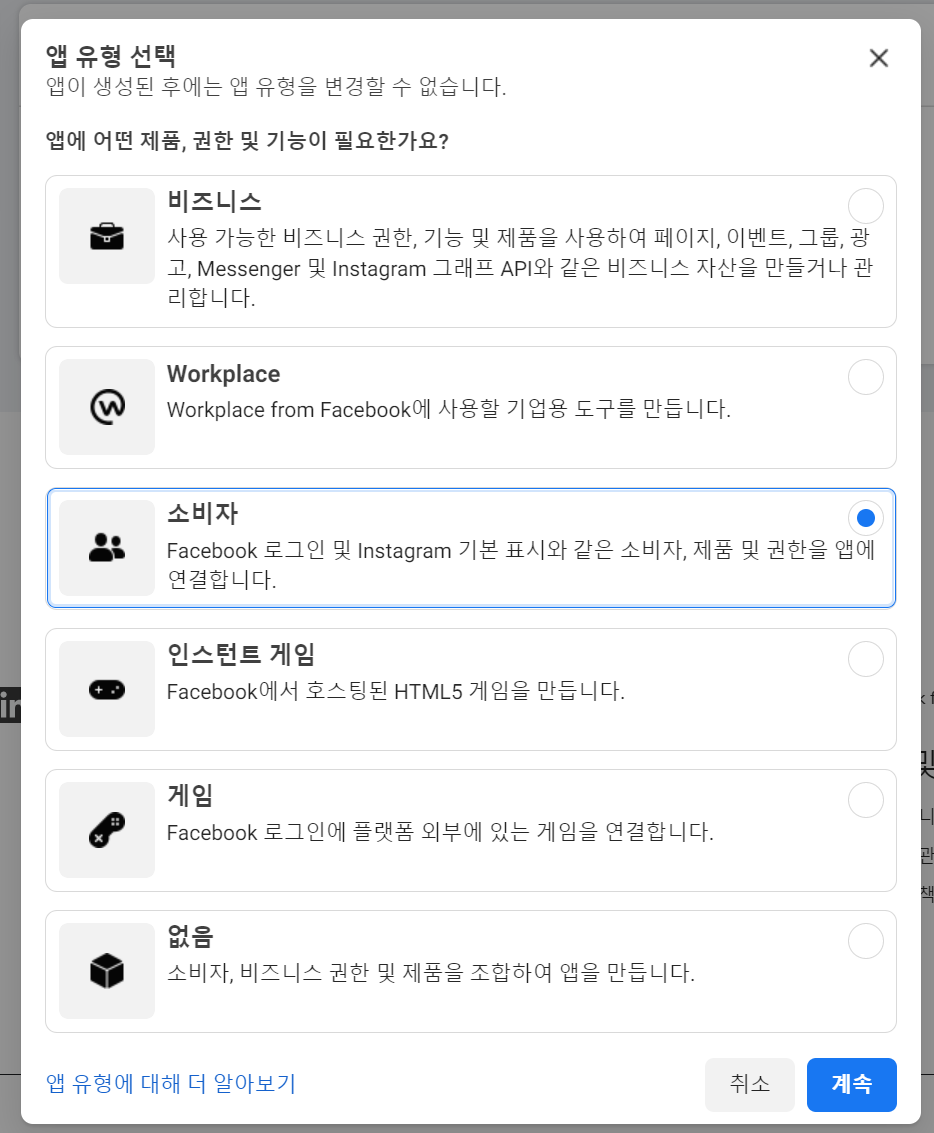
Task: Click the briefcase icon for 비즈니스
Action: (x=107, y=236)
